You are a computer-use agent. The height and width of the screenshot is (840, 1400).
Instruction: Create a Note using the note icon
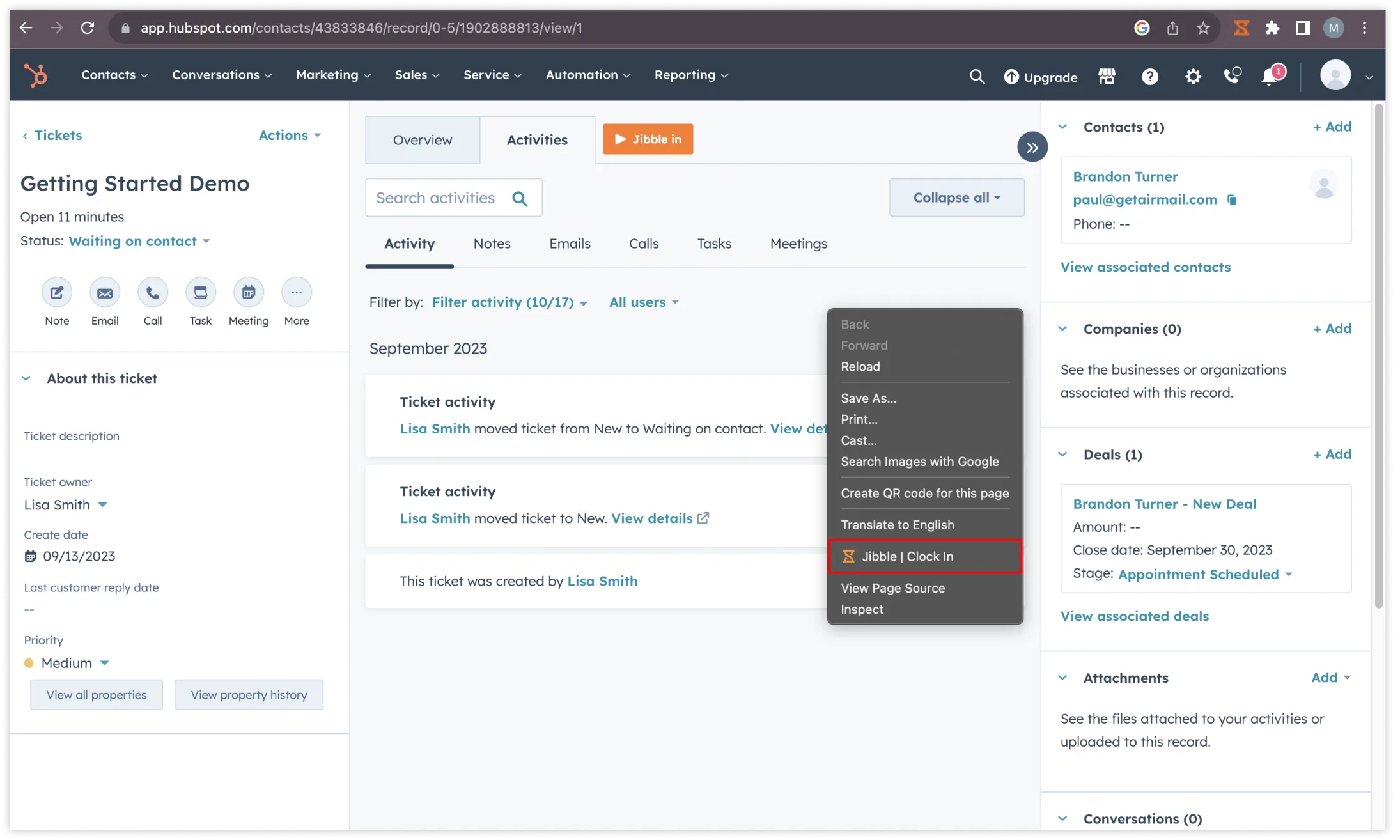click(x=56, y=293)
